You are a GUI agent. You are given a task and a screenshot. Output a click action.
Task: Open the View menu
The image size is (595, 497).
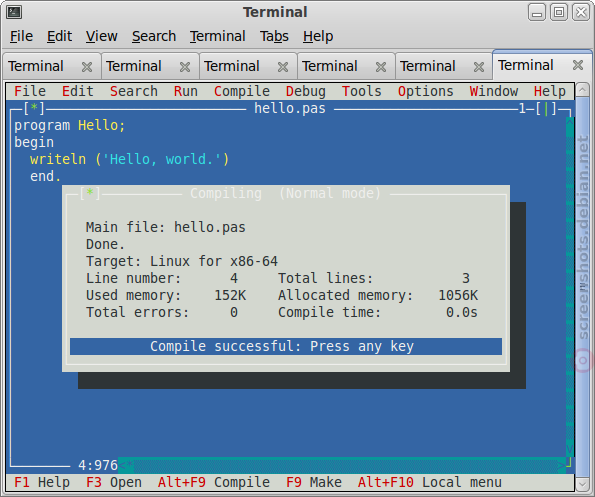click(101, 36)
